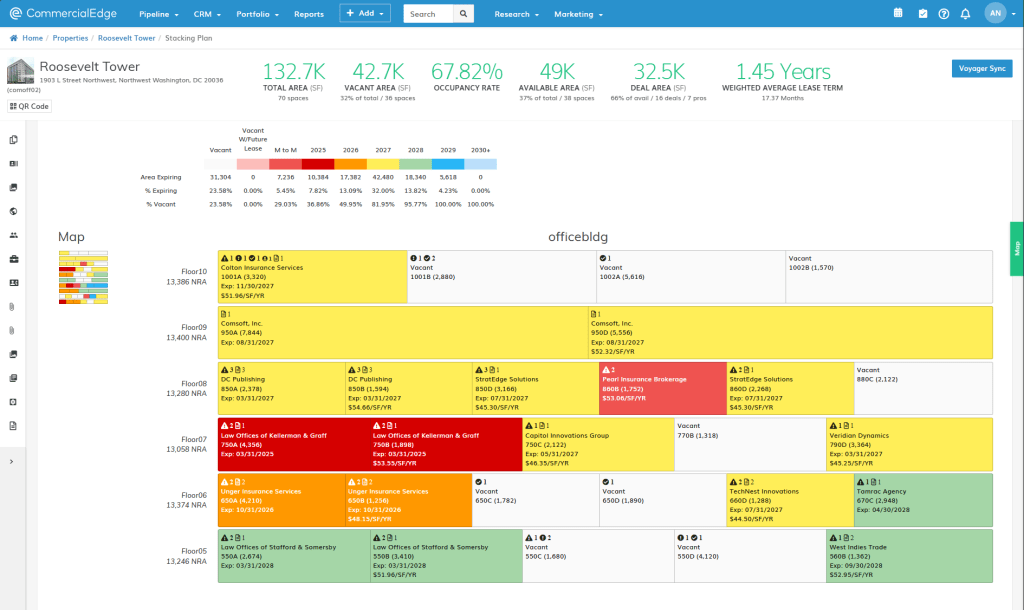The image size is (1024, 610).
Task: Click the Vacant W/Future Lease pink swatch
Action: coord(253,165)
